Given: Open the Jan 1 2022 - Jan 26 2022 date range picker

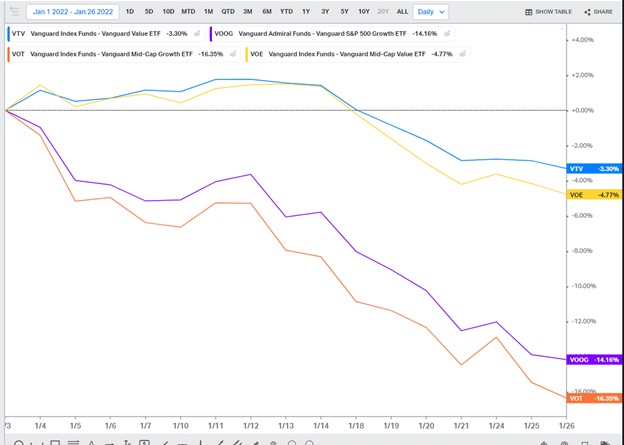Looking at the screenshot, I should pos(73,12).
